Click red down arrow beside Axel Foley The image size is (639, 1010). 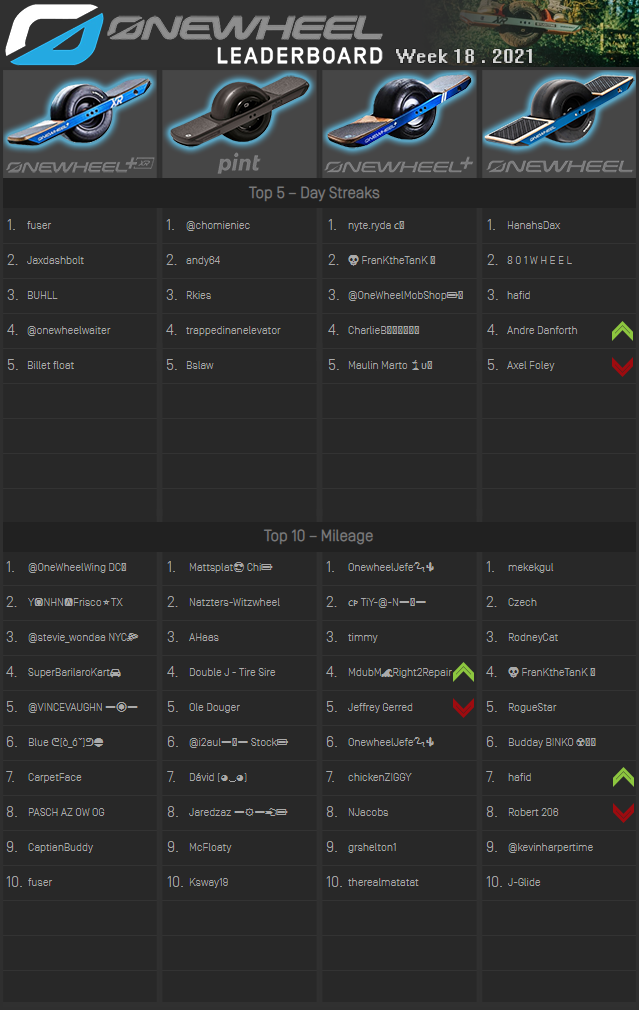click(x=622, y=366)
